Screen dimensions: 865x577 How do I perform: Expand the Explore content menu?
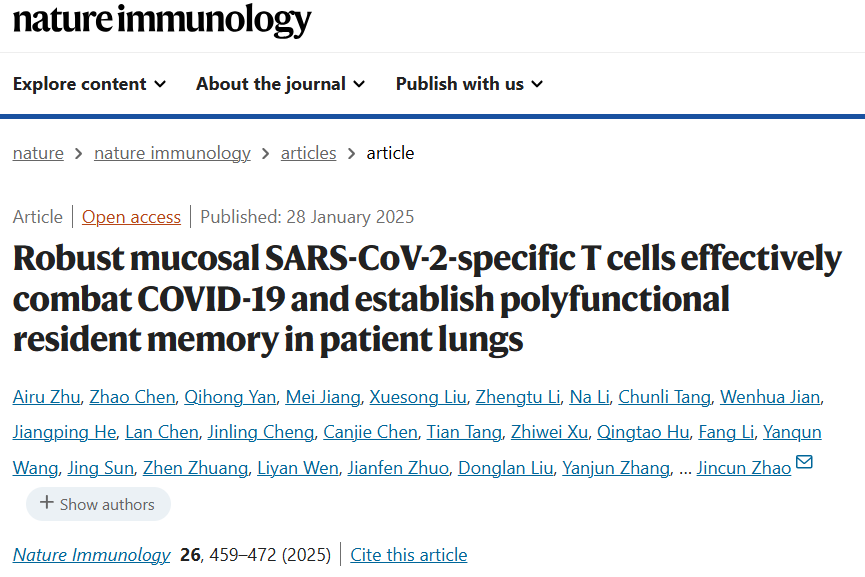point(89,84)
